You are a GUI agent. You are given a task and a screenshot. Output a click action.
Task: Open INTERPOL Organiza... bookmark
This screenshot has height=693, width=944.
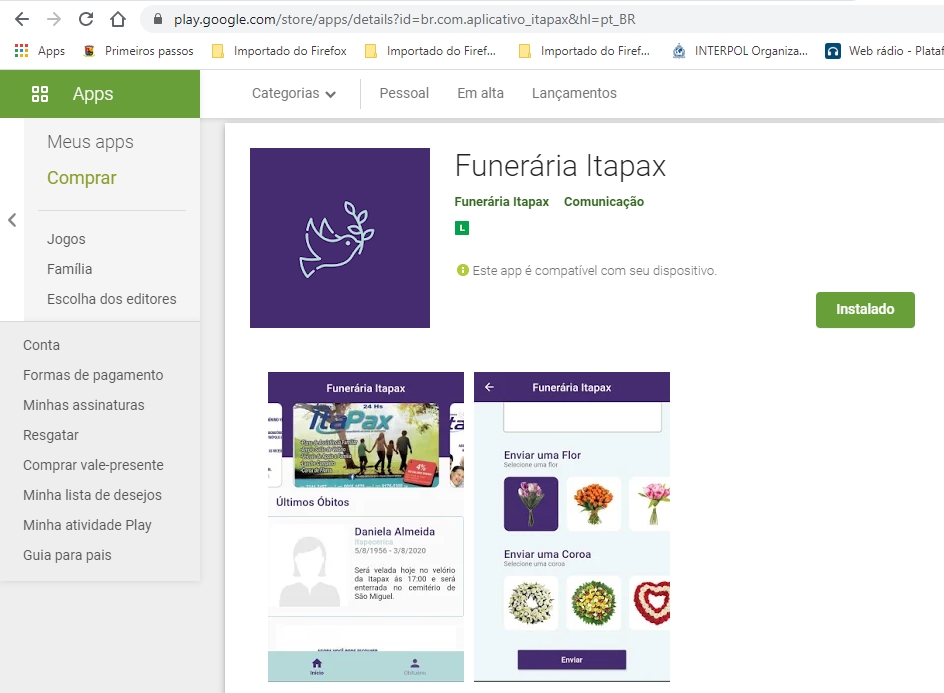[x=740, y=51]
